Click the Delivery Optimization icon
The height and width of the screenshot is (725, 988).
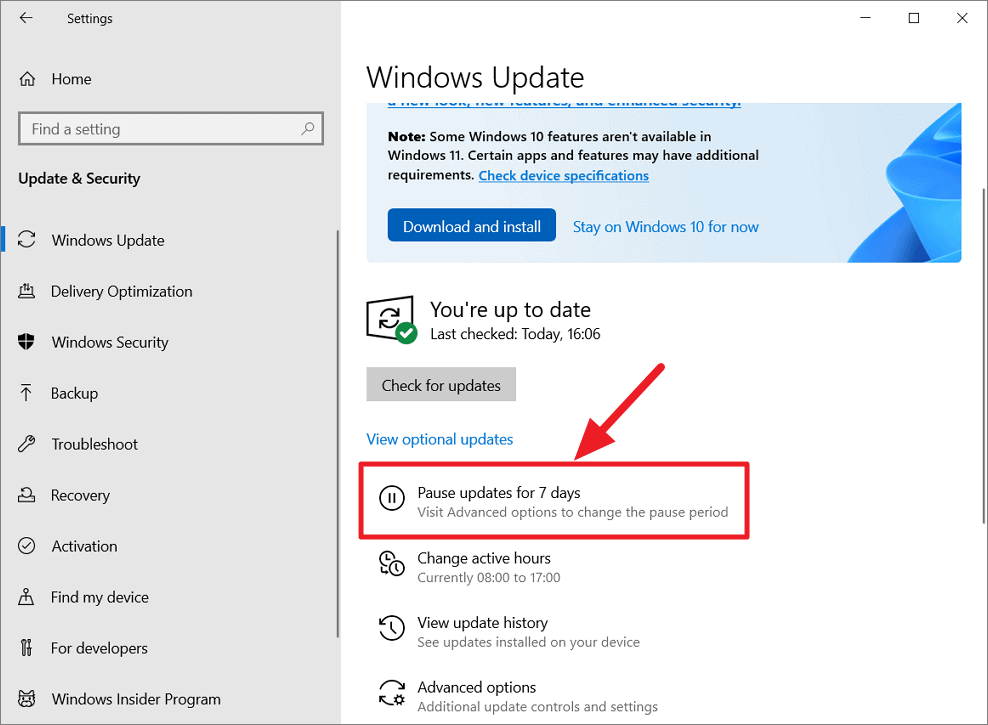tap(26, 291)
